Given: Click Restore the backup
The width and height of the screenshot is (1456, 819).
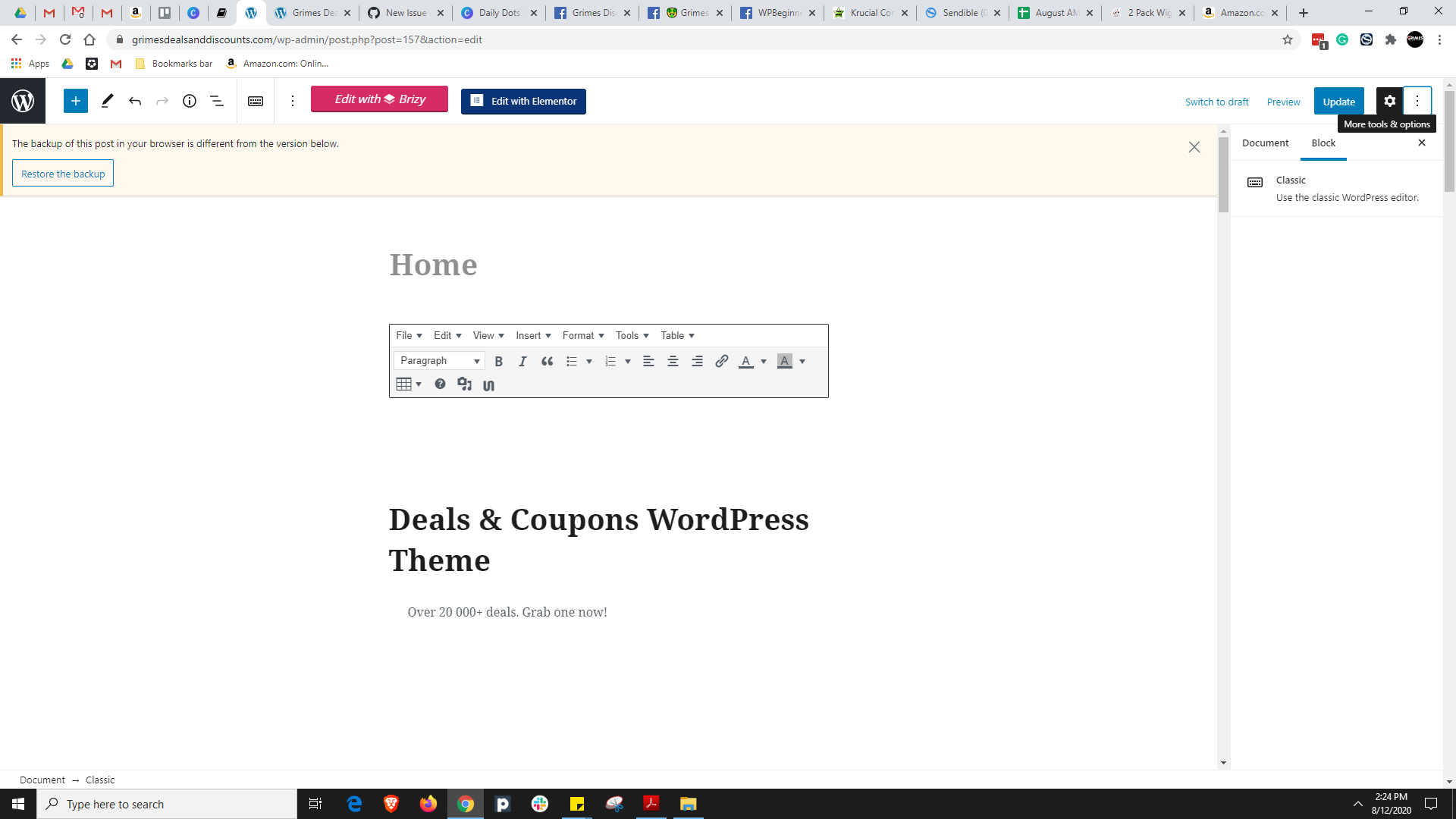Looking at the screenshot, I should pyautogui.click(x=63, y=173).
